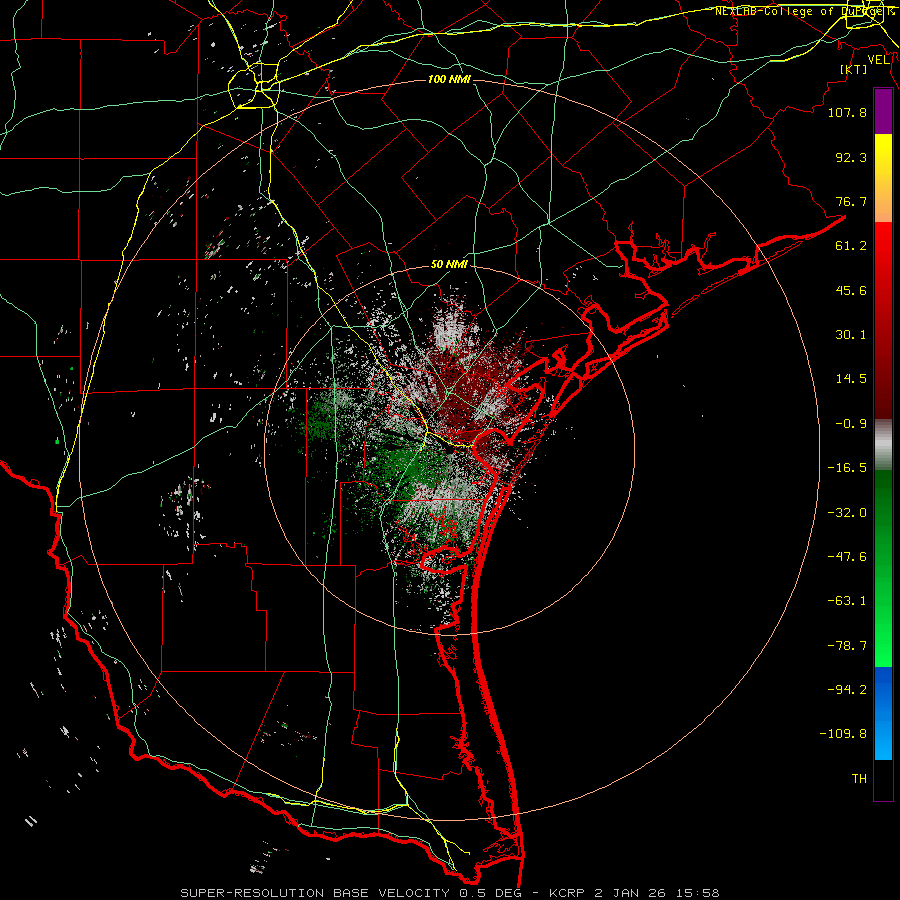Screen dimensions: 900x900
Task: Click the 76.7 value on velocity scale
Action: 851,201
